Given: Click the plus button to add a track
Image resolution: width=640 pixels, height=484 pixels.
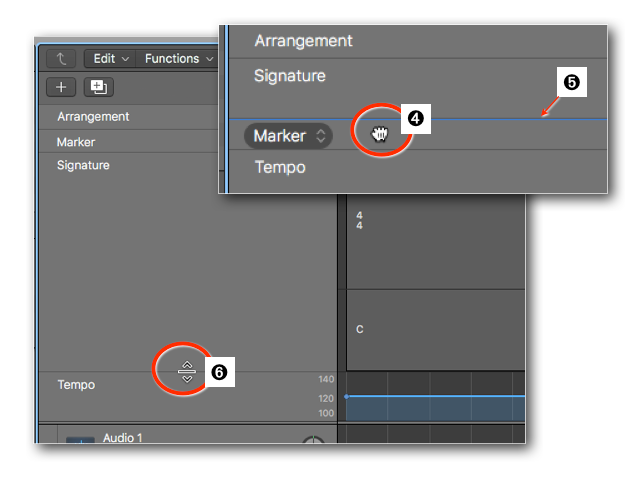Looking at the screenshot, I should click(61, 87).
